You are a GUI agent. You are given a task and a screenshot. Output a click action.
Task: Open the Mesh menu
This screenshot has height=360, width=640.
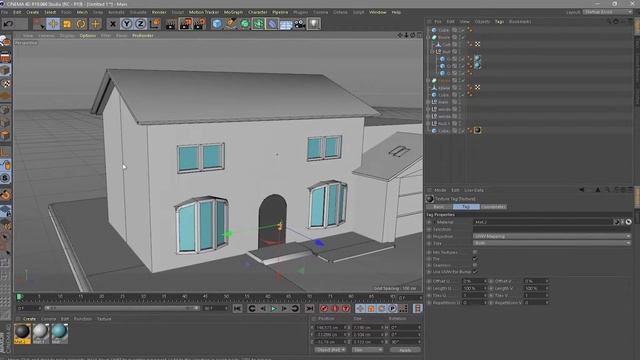82,12
